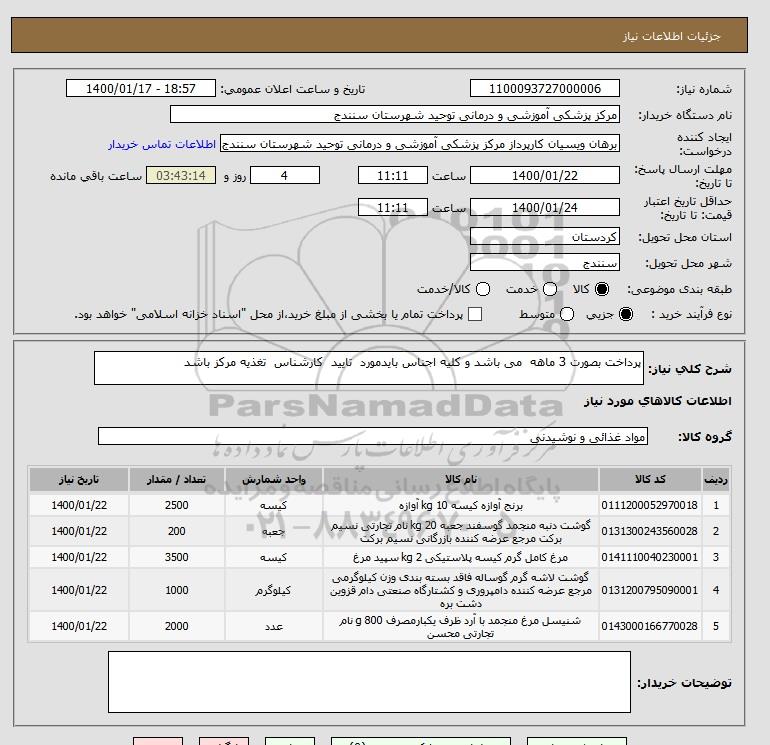Click the نام کالا column header
This screenshot has width=770, height=745.
(x=461, y=479)
